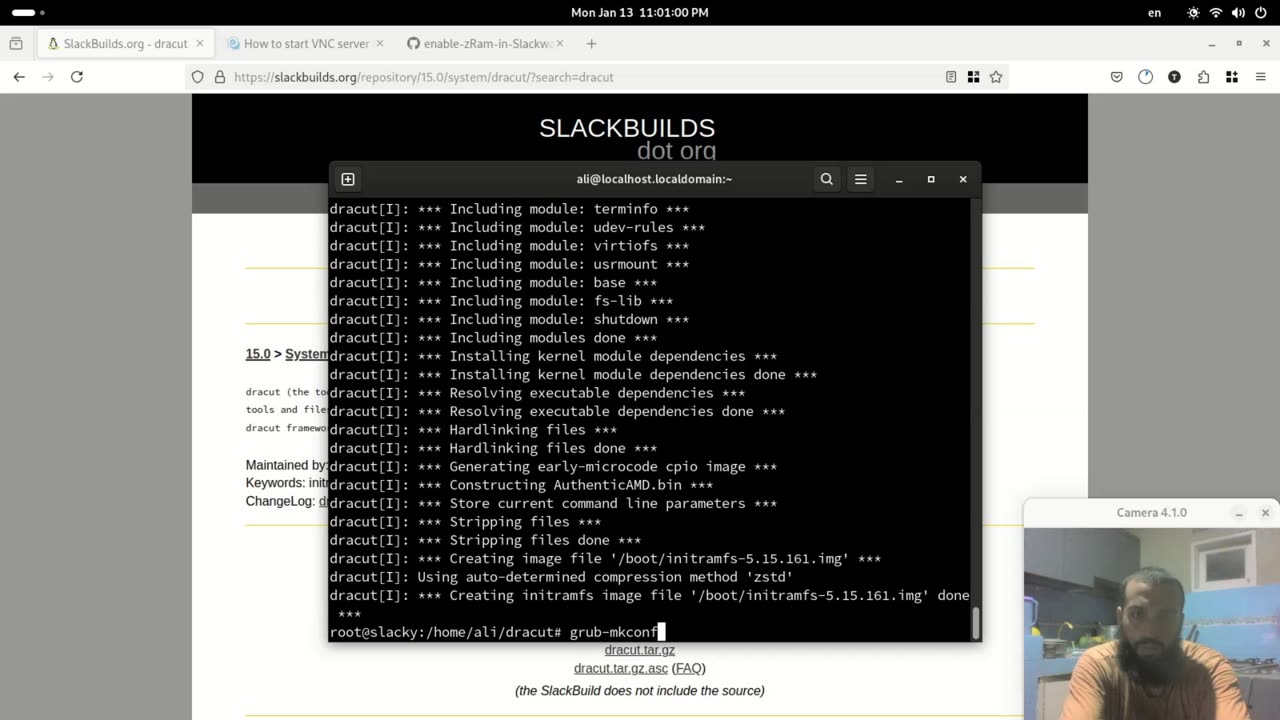Download the dracut.tar.gz SlackBuild
This screenshot has height=720, width=1280.
pos(640,650)
